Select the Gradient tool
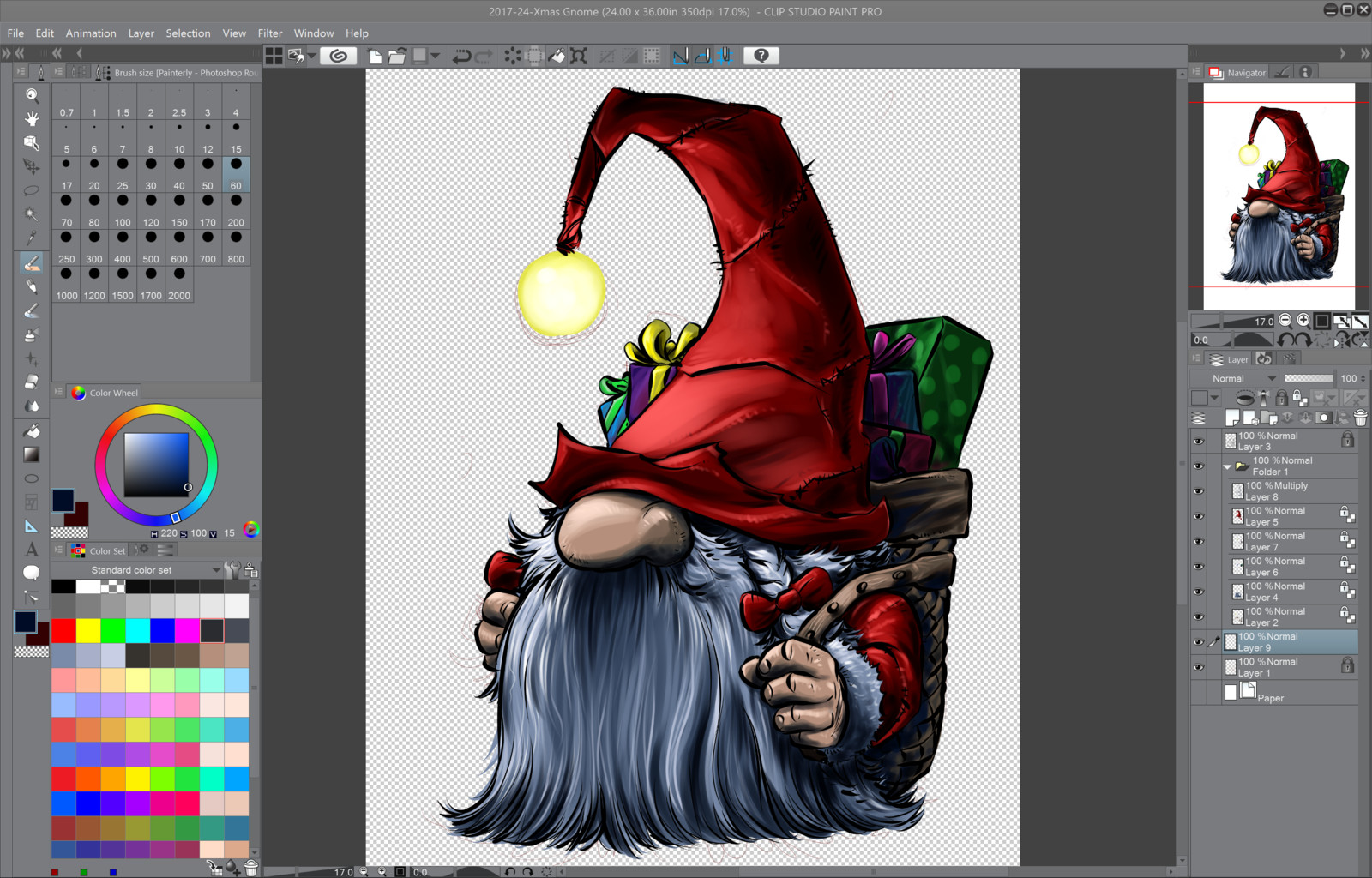Image resolution: width=1372 pixels, height=878 pixels. (x=32, y=454)
